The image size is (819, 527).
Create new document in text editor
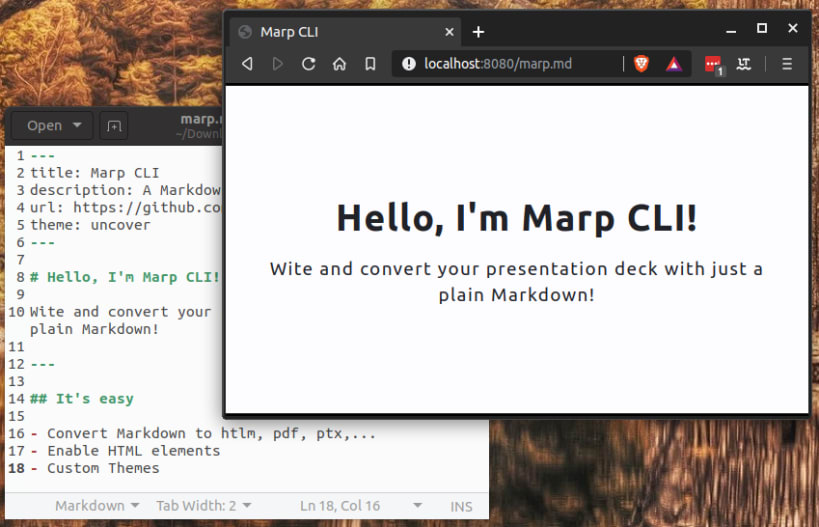114,125
